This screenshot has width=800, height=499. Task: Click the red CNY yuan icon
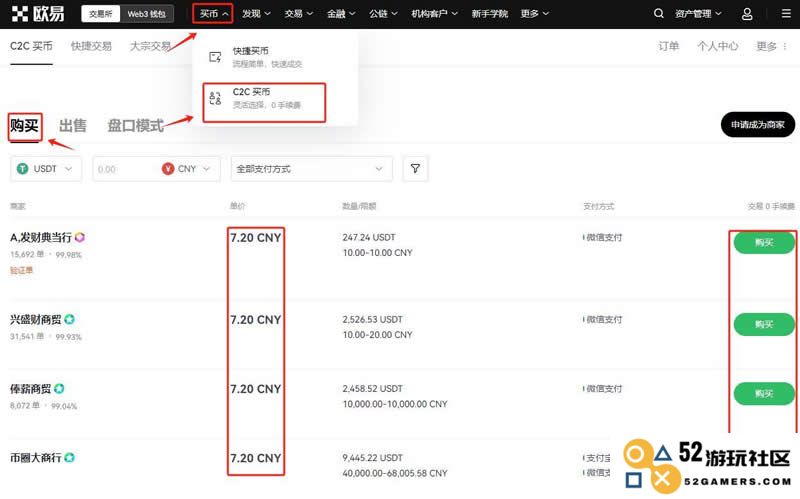168,169
